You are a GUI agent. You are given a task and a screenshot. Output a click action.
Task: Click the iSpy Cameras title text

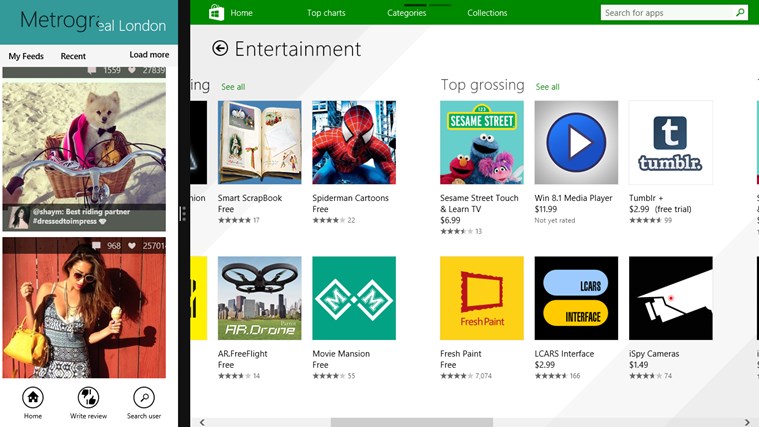[x=654, y=354]
